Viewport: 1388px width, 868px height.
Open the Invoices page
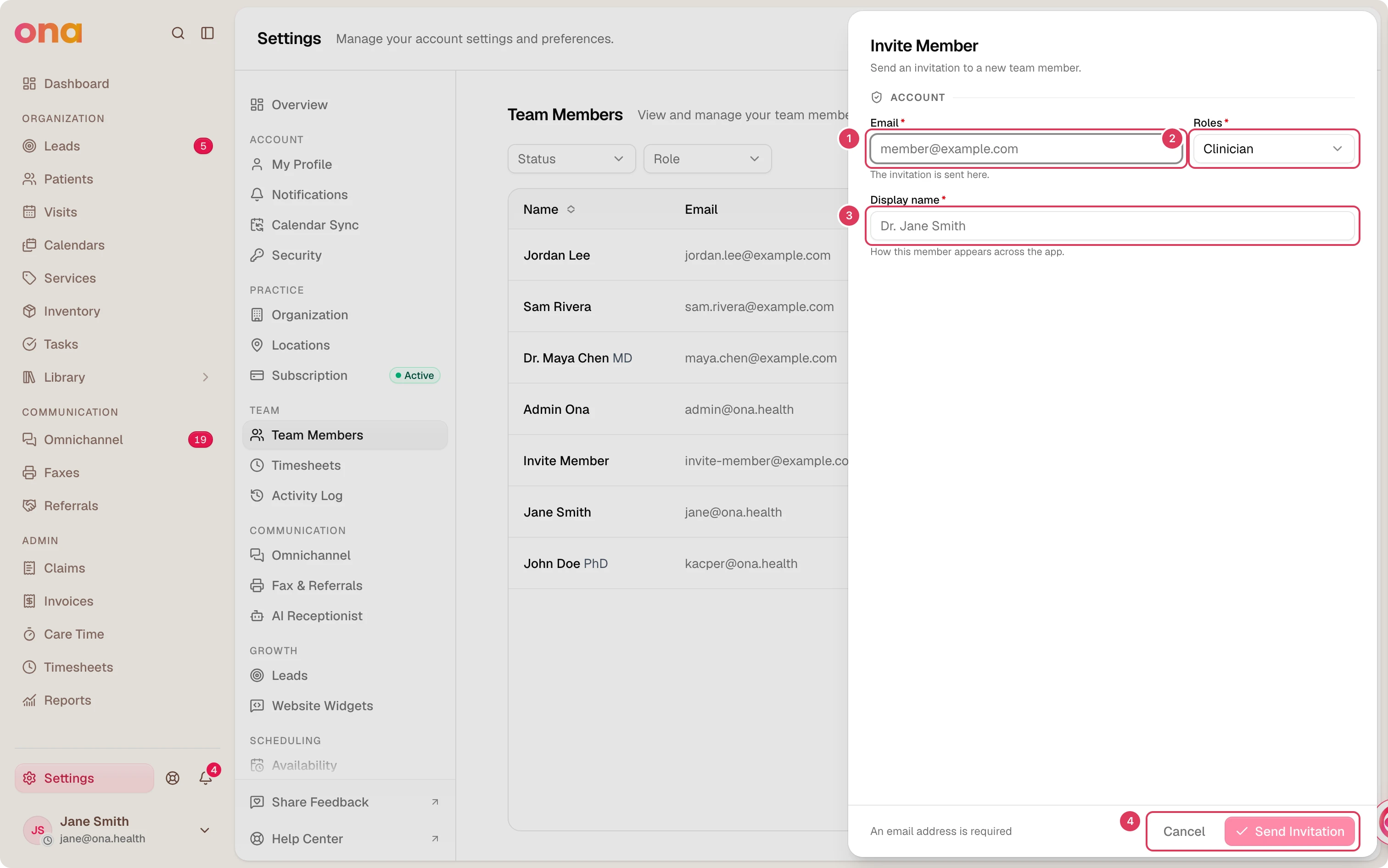117,601
